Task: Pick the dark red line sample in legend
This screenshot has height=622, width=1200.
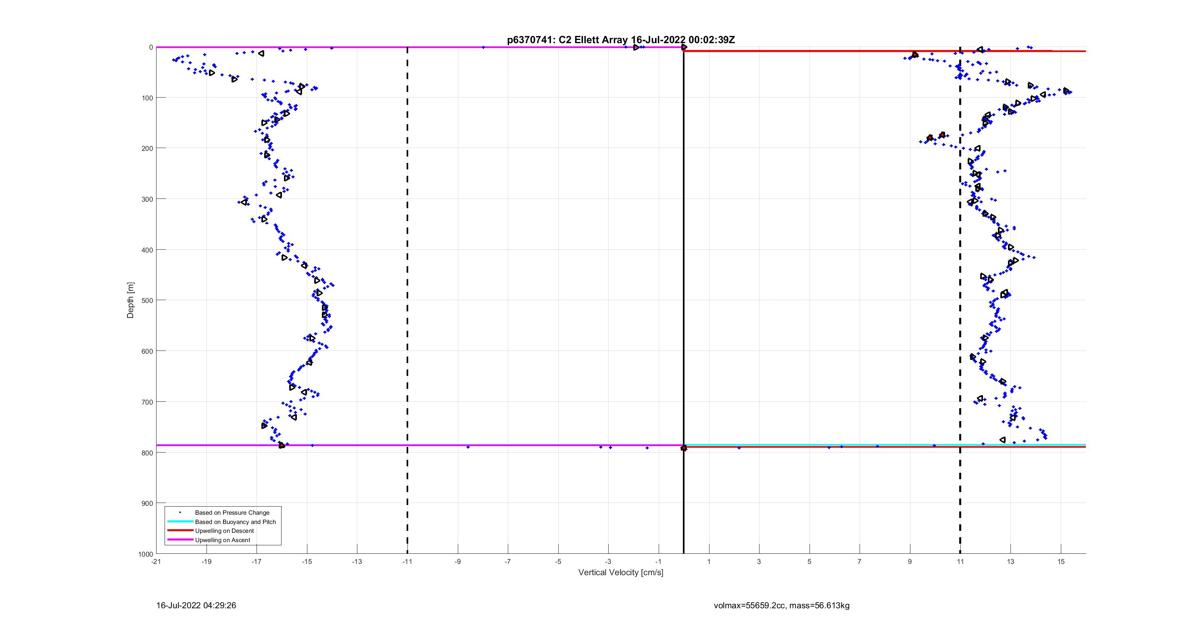Action: pos(179,531)
